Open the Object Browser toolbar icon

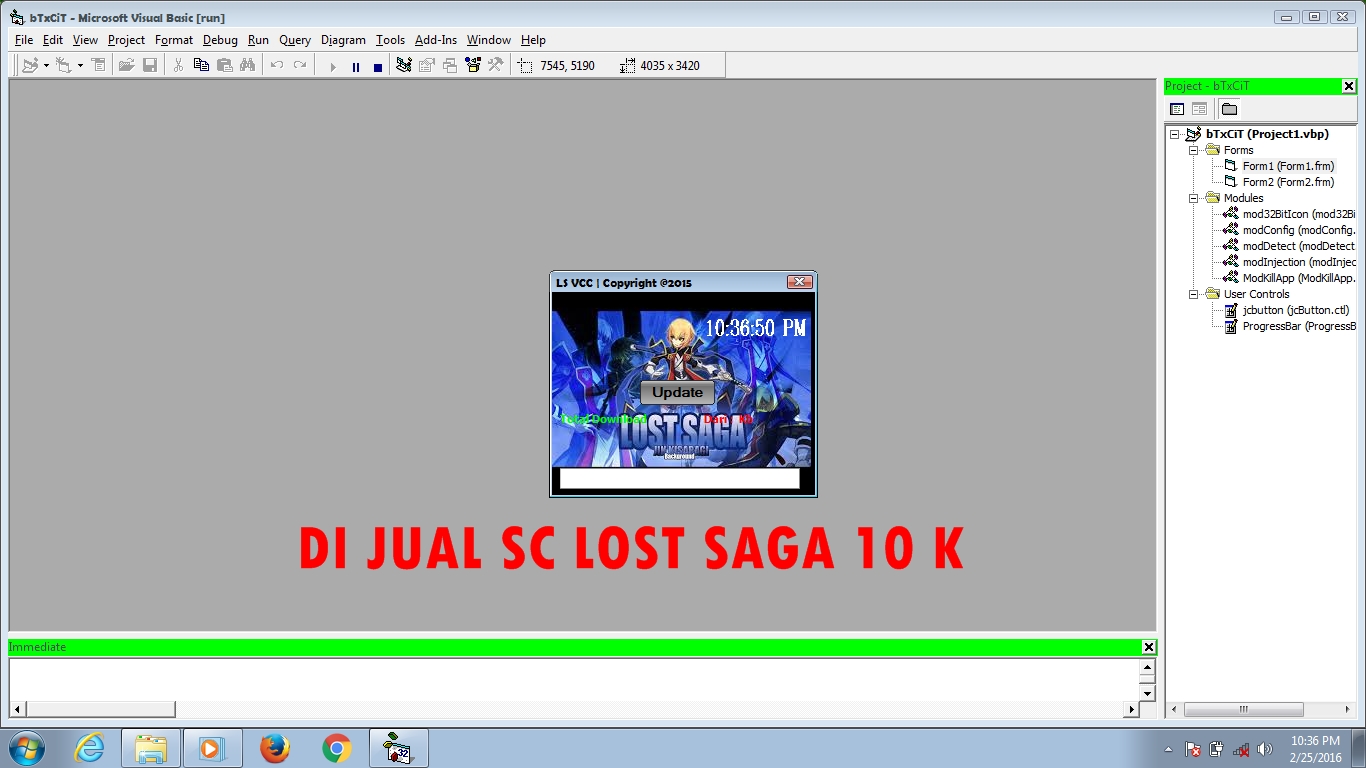[x=473, y=66]
